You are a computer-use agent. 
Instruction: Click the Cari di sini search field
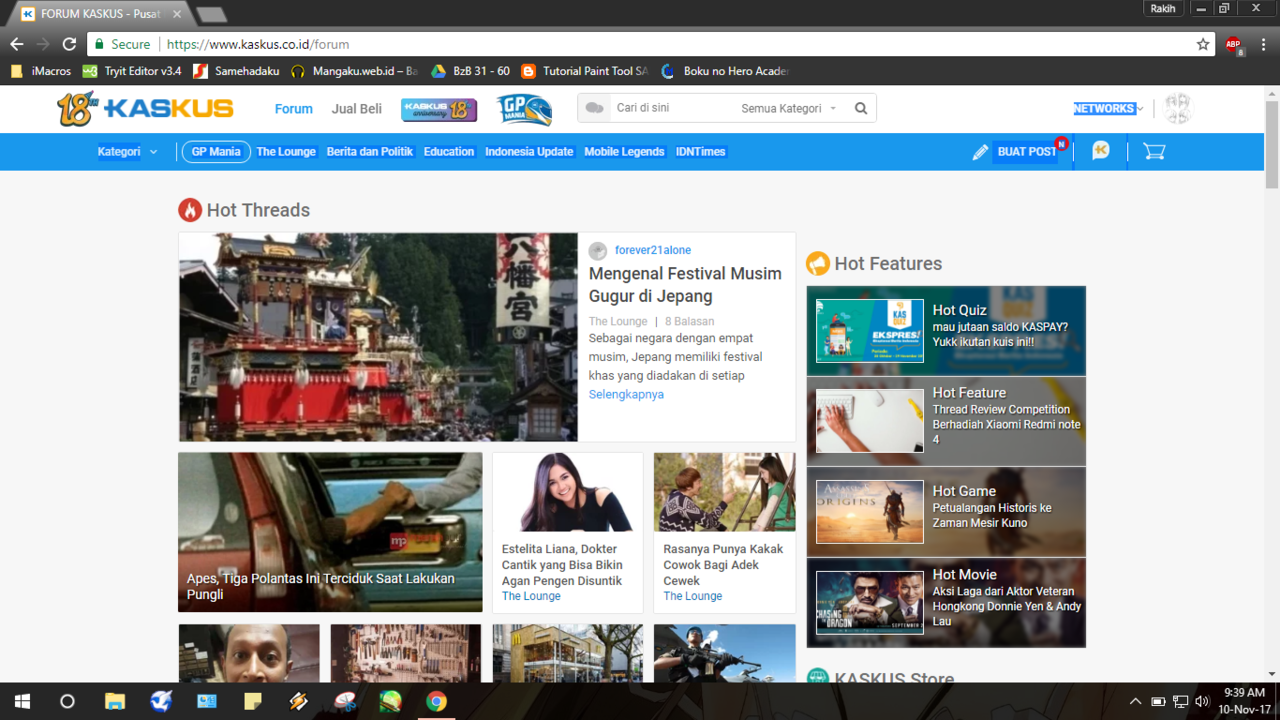[x=672, y=108]
